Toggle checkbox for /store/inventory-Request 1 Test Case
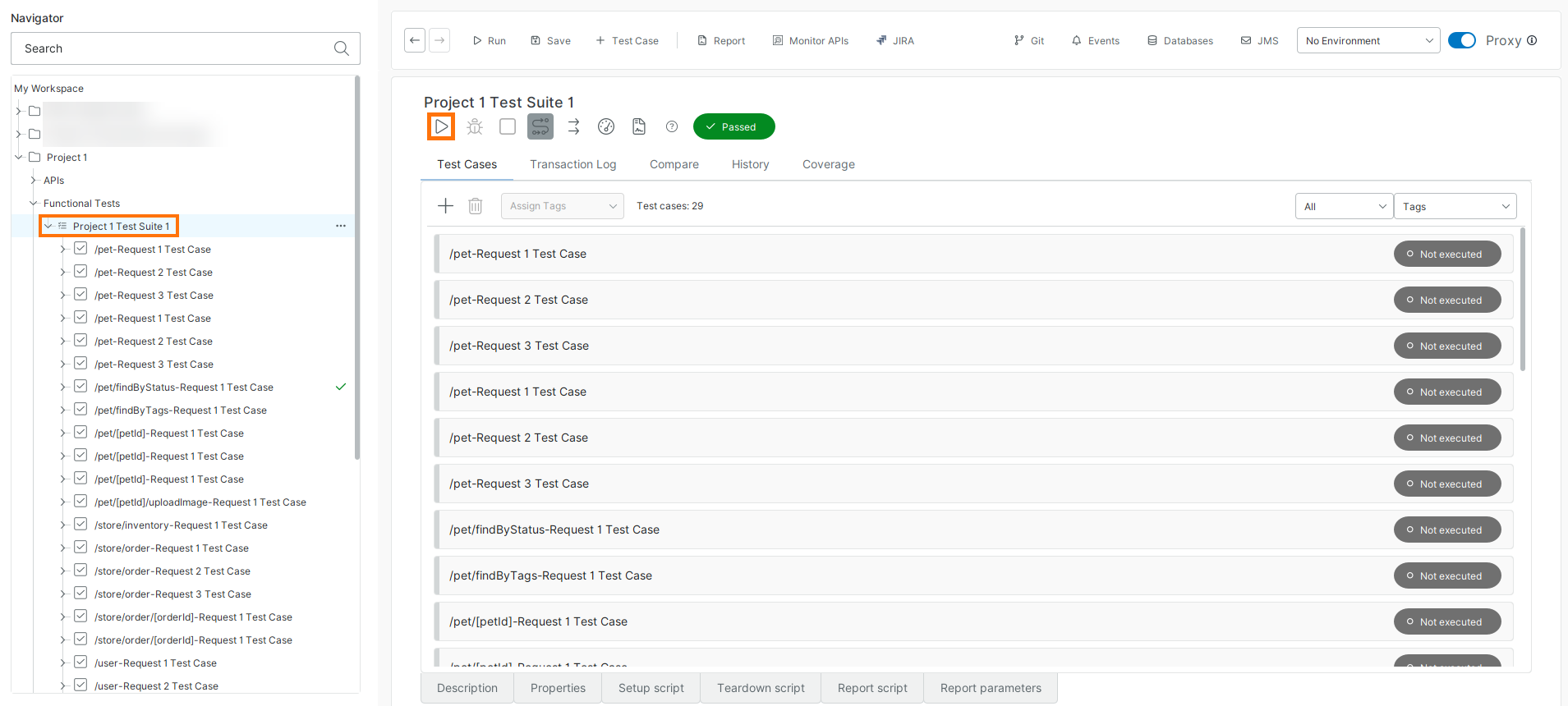This screenshot has height=706, width=1568. coord(80,525)
